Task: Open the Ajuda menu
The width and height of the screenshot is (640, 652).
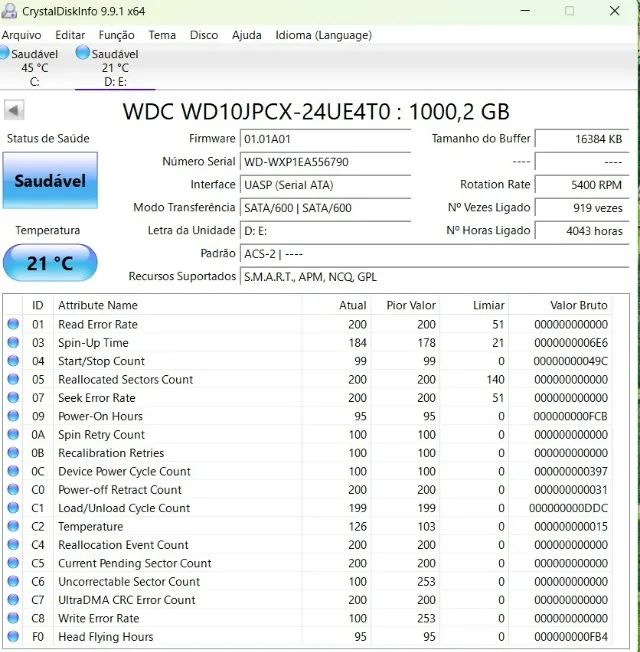Action: click(x=247, y=35)
